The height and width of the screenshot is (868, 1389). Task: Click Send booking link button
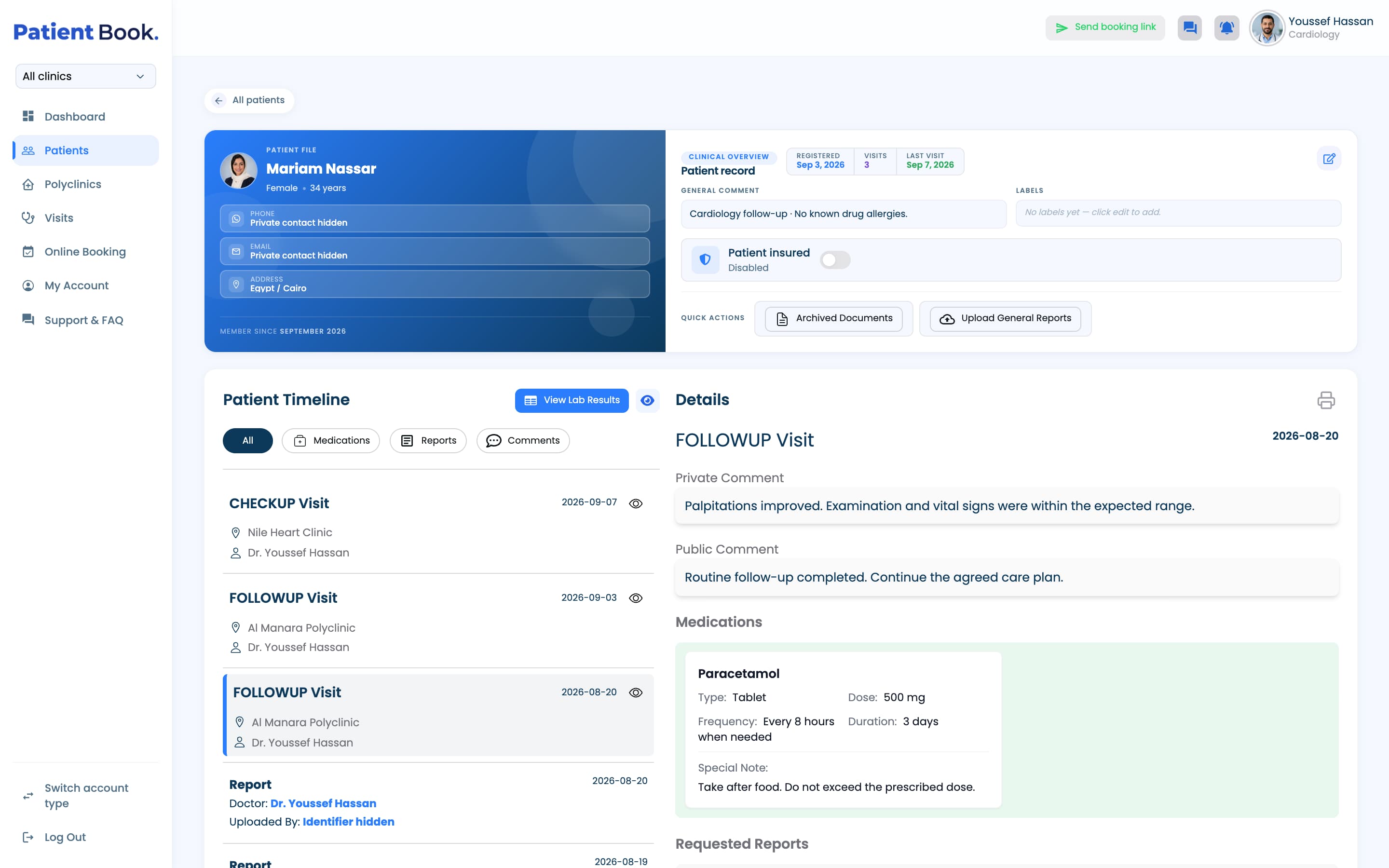click(x=1105, y=27)
